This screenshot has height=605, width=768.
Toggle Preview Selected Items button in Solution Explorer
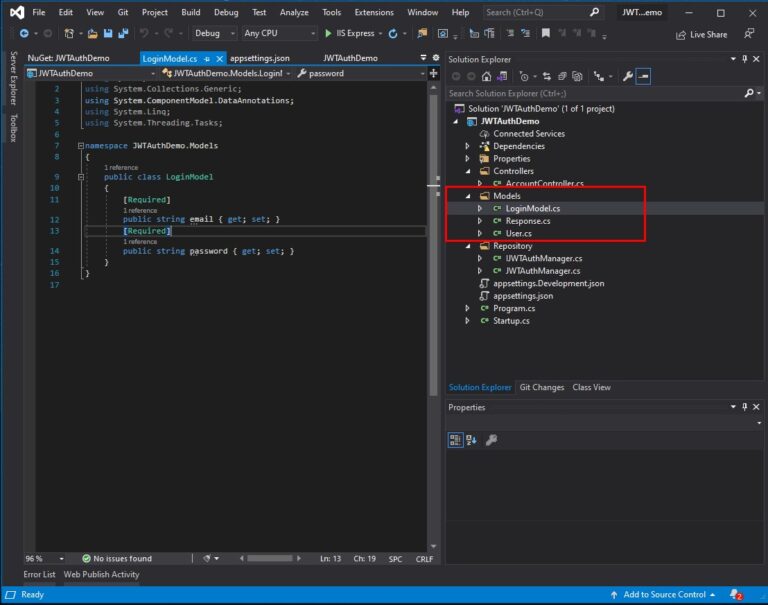[x=643, y=76]
